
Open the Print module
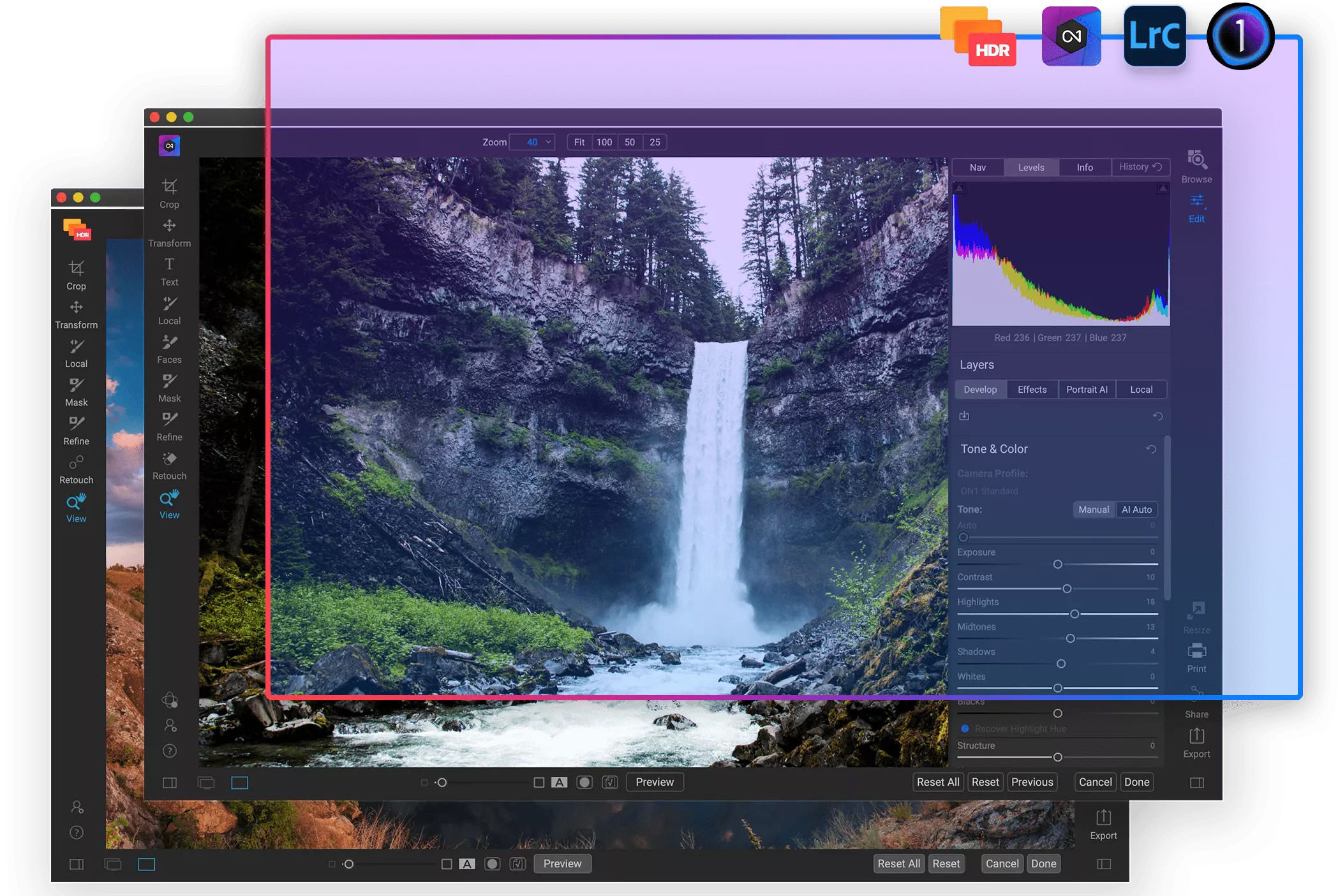(1196, 659)
